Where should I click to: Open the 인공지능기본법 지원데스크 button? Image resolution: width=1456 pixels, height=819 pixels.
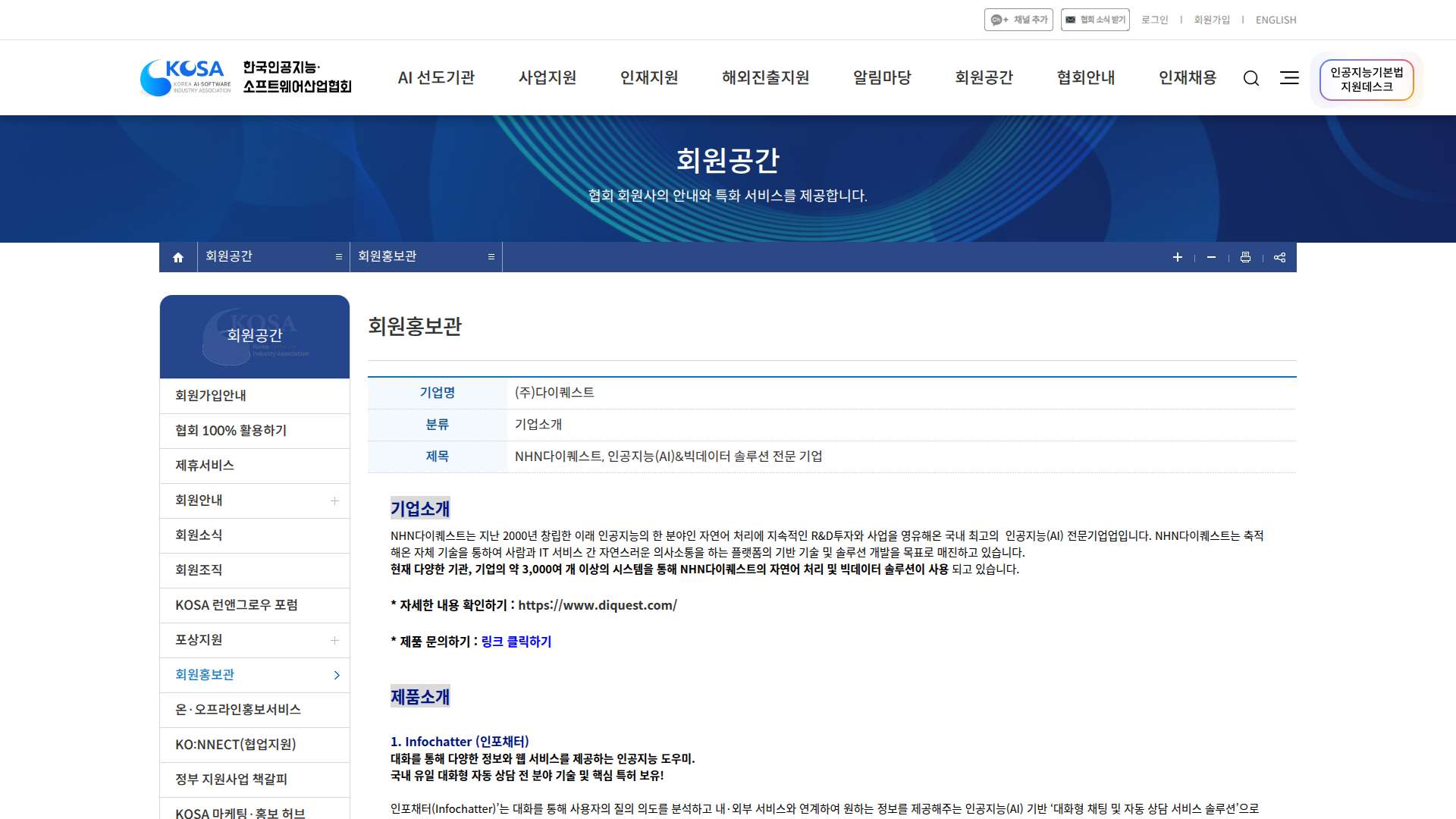(1367, 80)
